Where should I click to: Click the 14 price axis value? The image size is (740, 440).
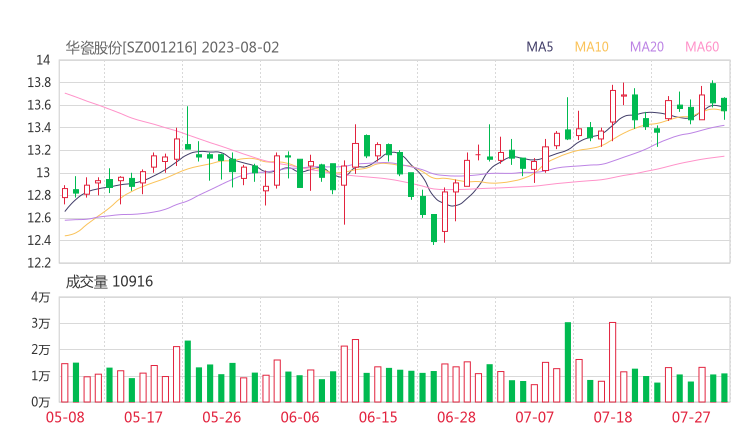43,60
